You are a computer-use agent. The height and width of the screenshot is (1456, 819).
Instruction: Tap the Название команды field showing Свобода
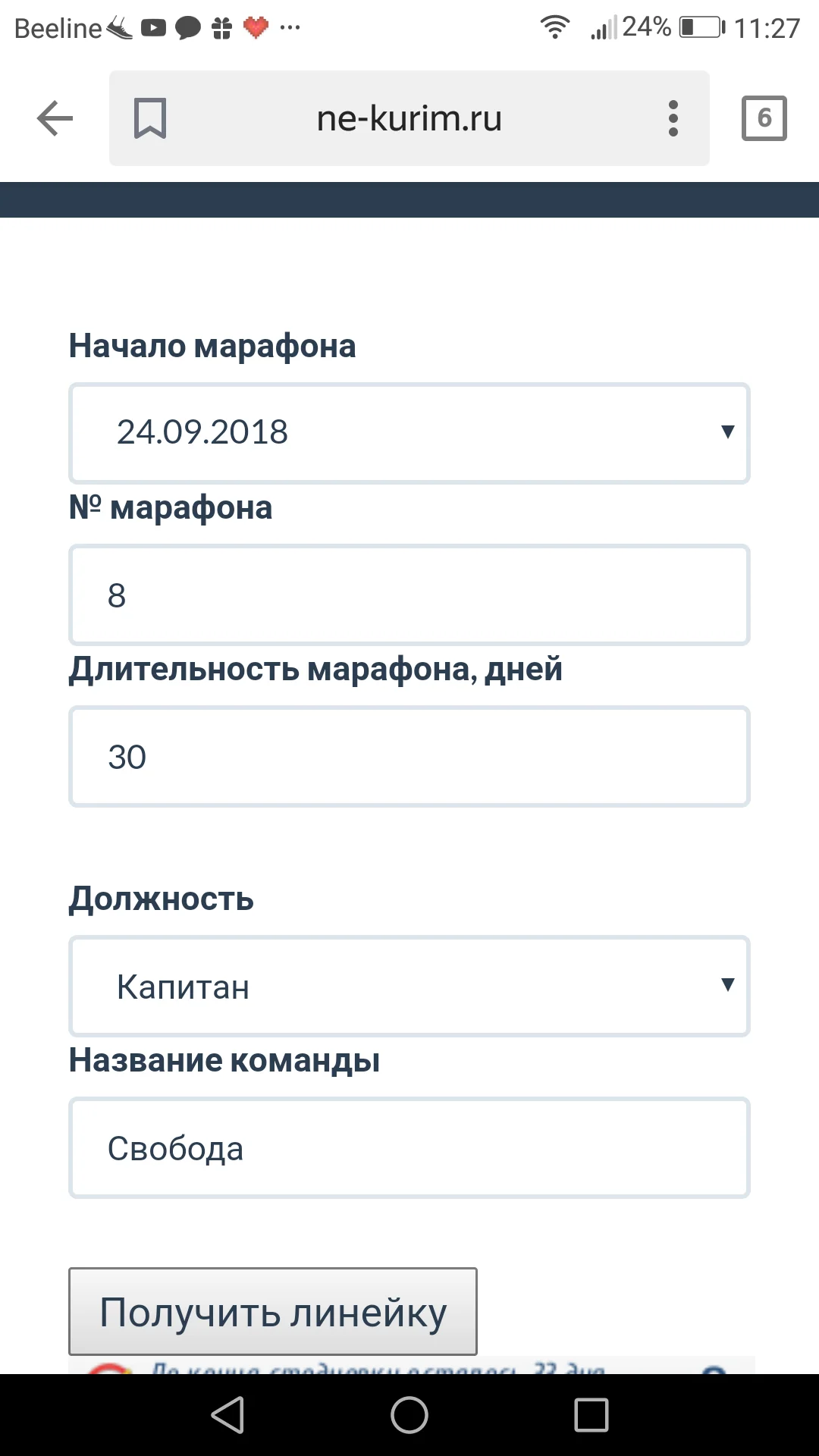(x=409, y=1147)
